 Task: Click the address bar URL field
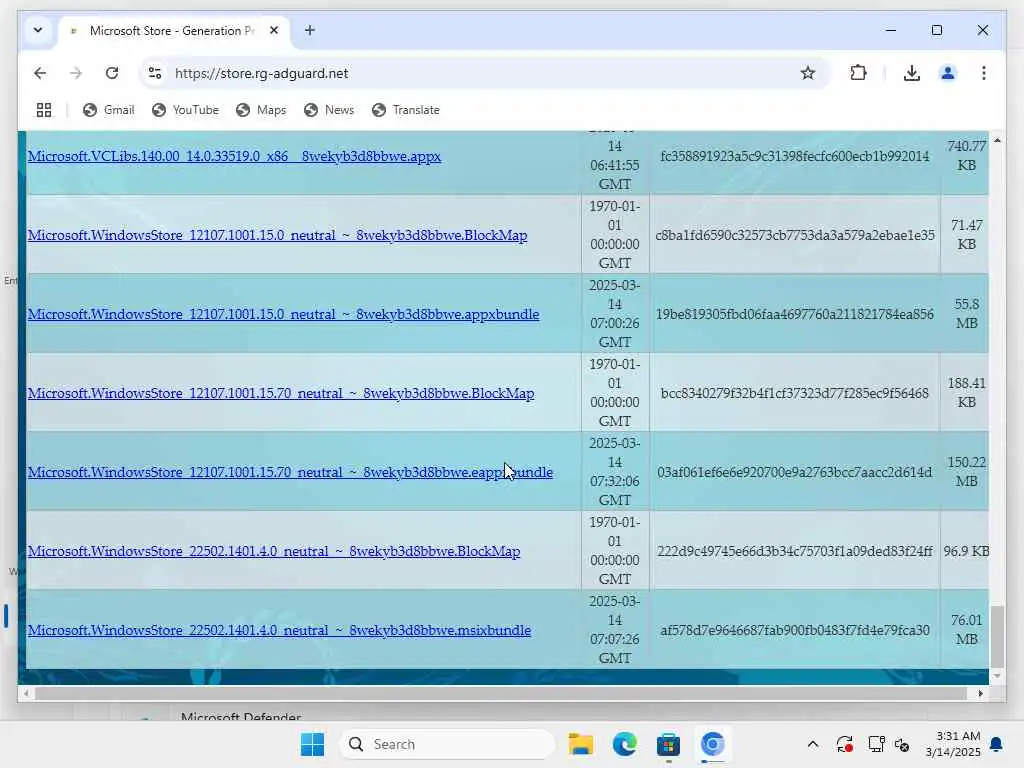pos(483,73)
